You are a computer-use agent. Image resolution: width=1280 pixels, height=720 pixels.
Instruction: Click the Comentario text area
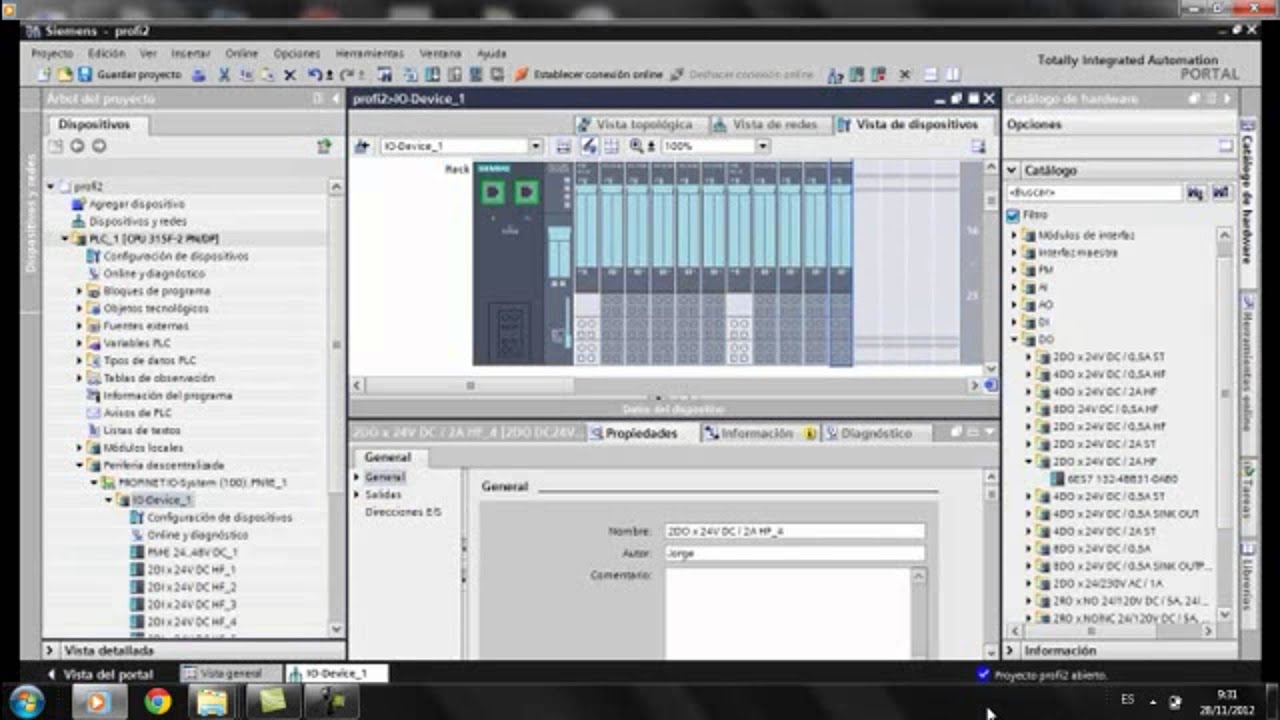788,613
